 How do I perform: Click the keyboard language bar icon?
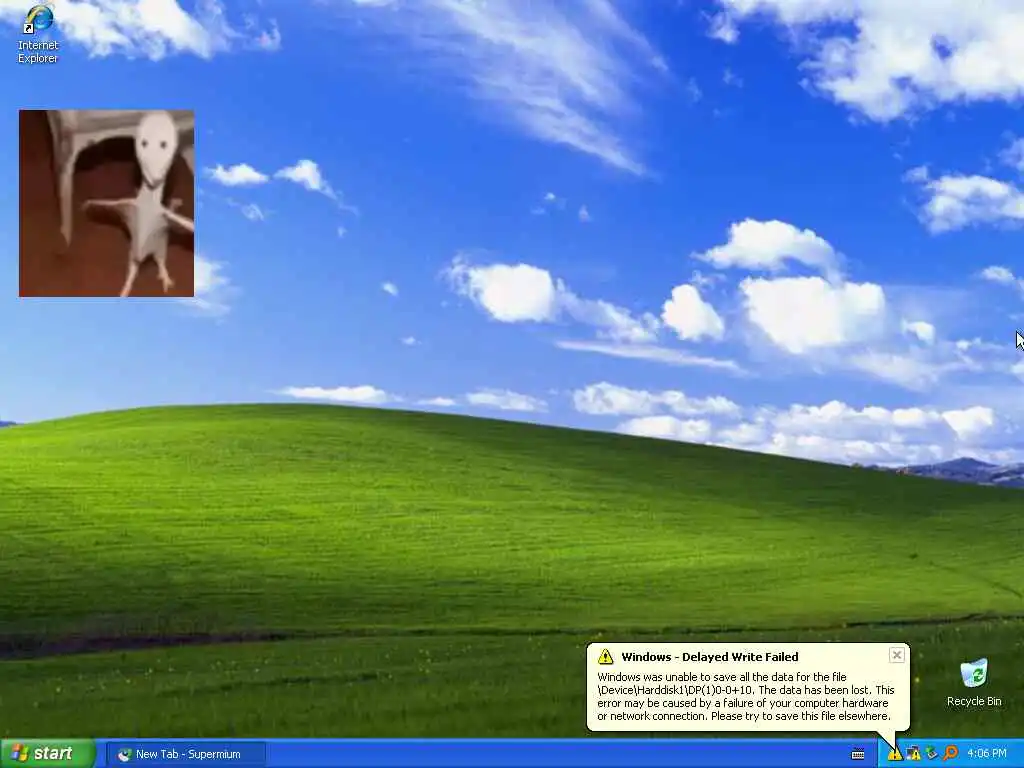(858, 754)
